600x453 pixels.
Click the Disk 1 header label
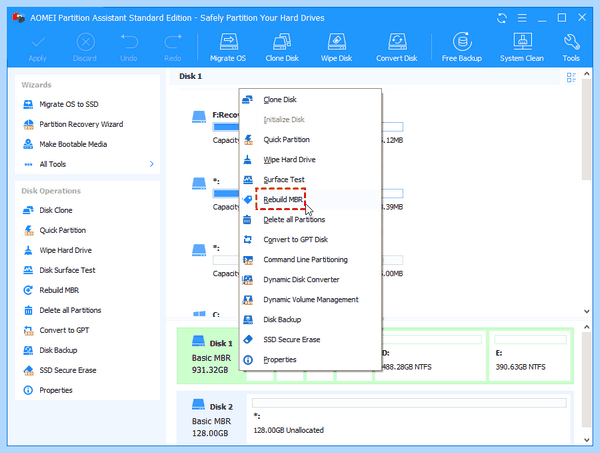[190, 76]
